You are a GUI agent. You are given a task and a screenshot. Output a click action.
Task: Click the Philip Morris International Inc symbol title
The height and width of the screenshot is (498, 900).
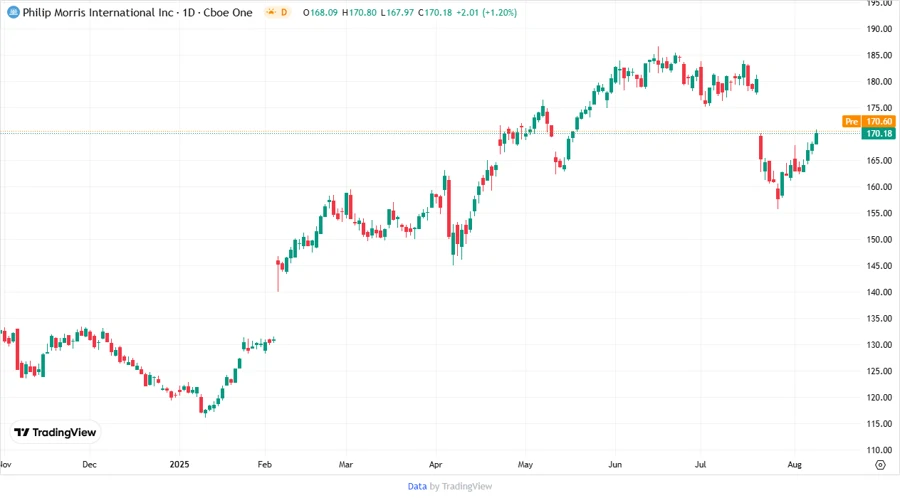coord(98,13)
